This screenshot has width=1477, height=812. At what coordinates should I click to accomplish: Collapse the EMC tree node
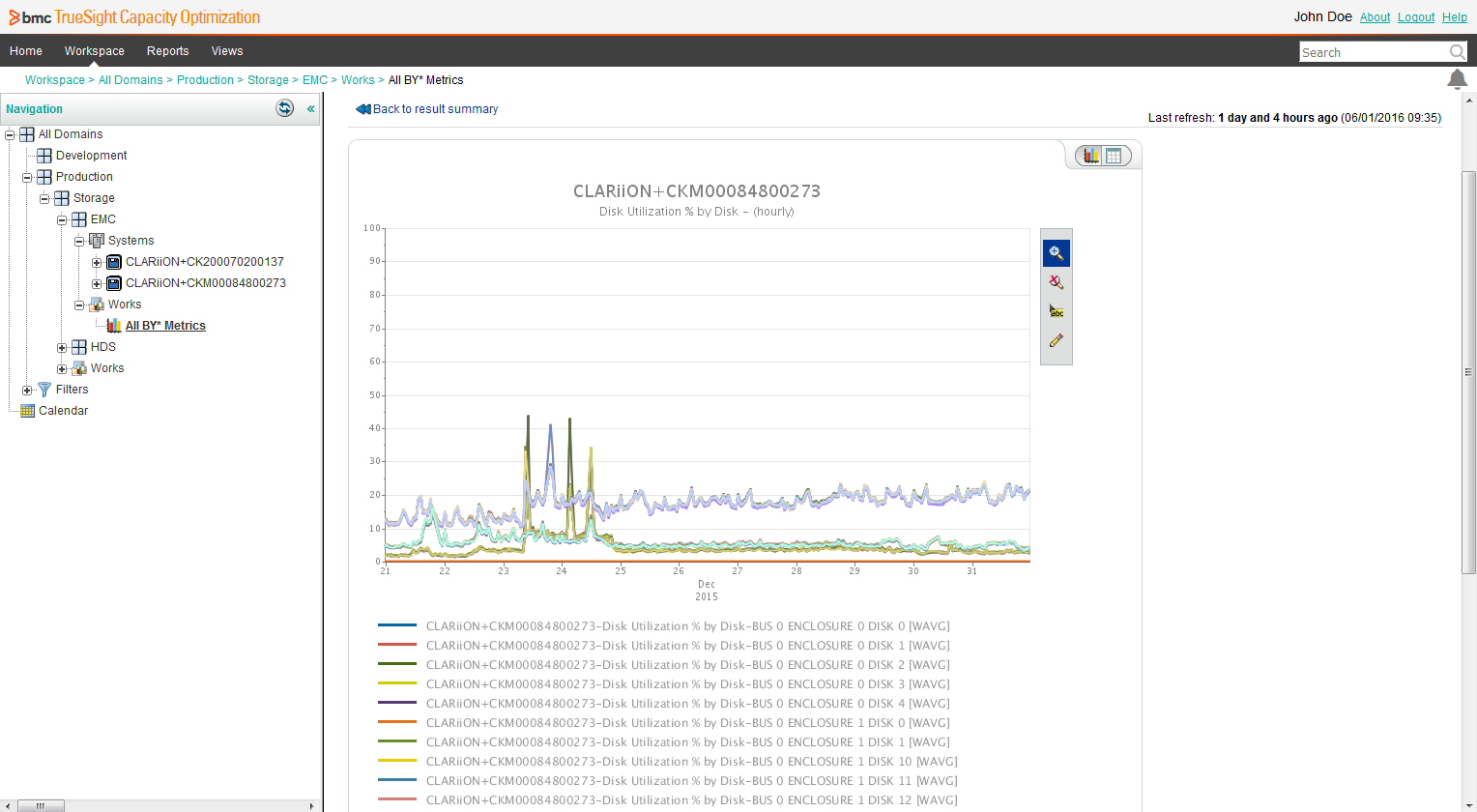point(62,220)
